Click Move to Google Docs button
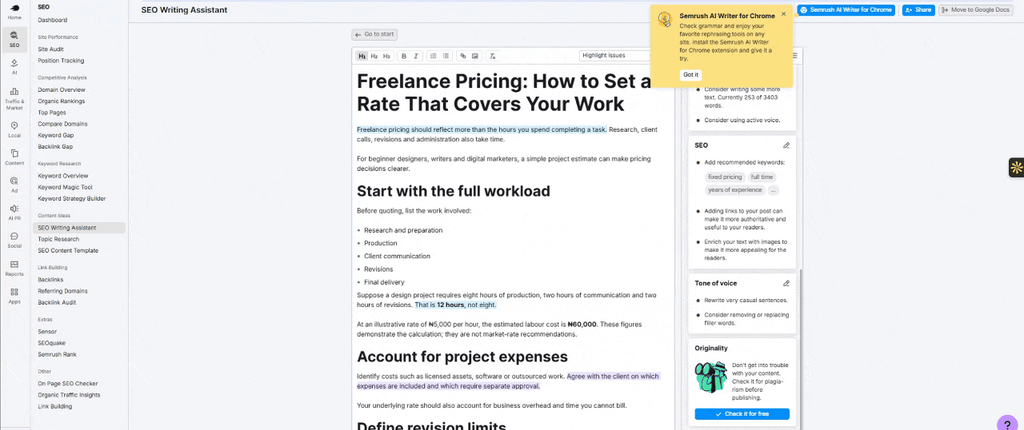This screenshot has width=1024, height=430. click(976, 10)
